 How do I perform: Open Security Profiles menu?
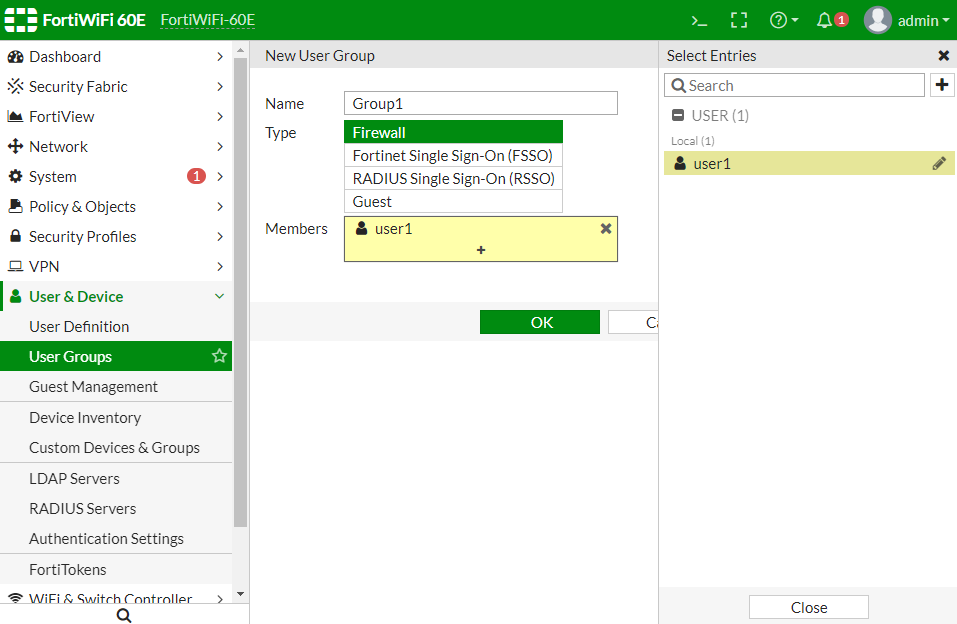[x=116, y=236]
